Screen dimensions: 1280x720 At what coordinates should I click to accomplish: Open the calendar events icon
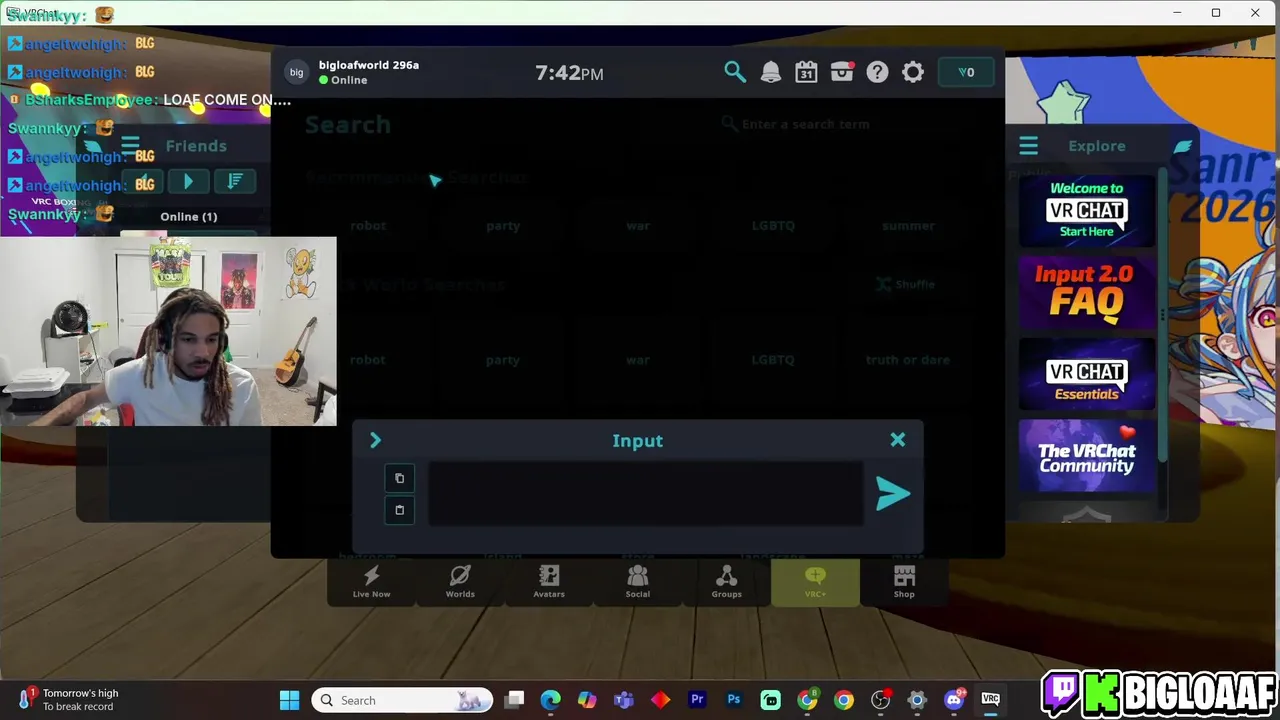point(806,72)
